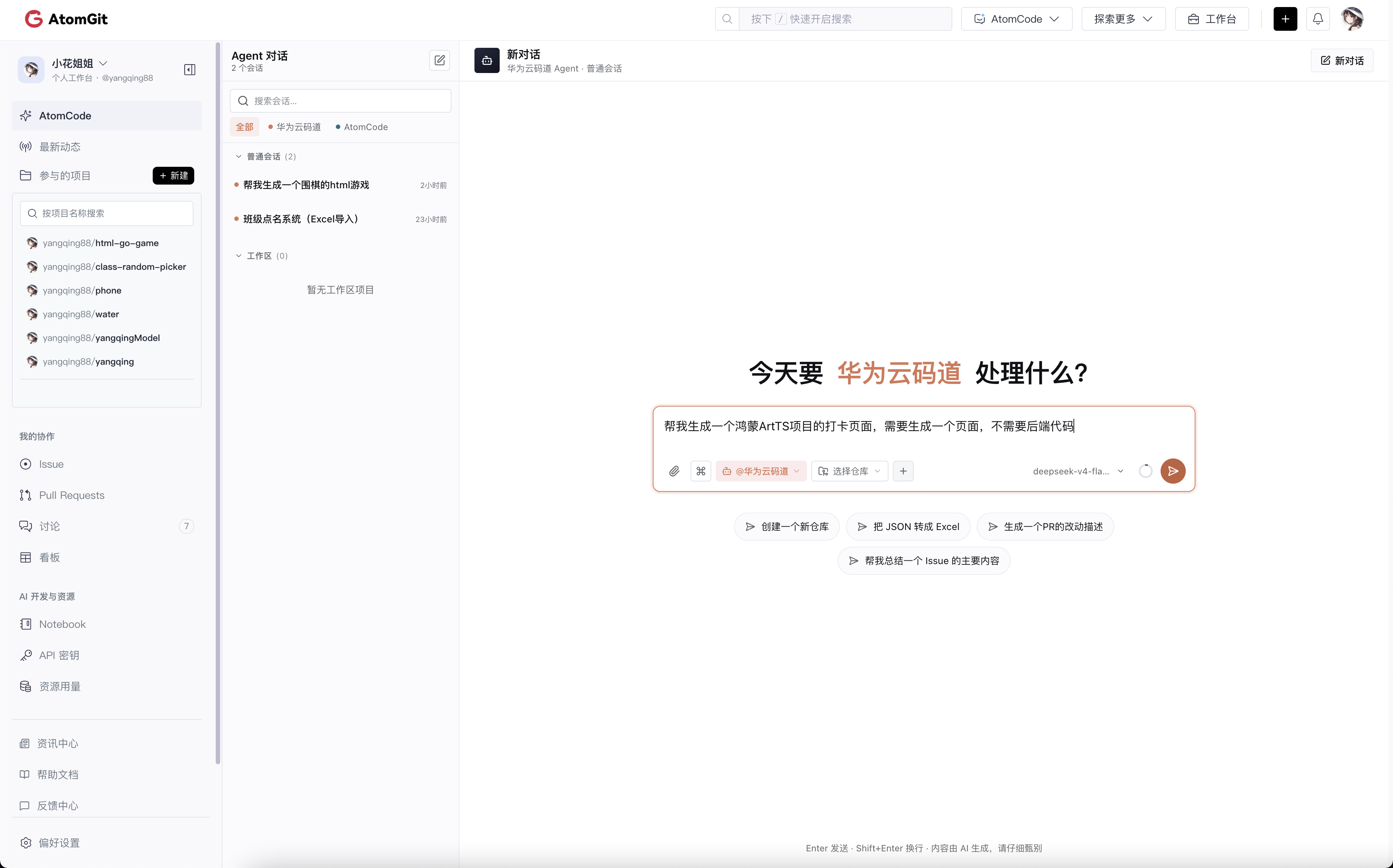Select the AtomCode filter tab in conversations

click(361, 127)
